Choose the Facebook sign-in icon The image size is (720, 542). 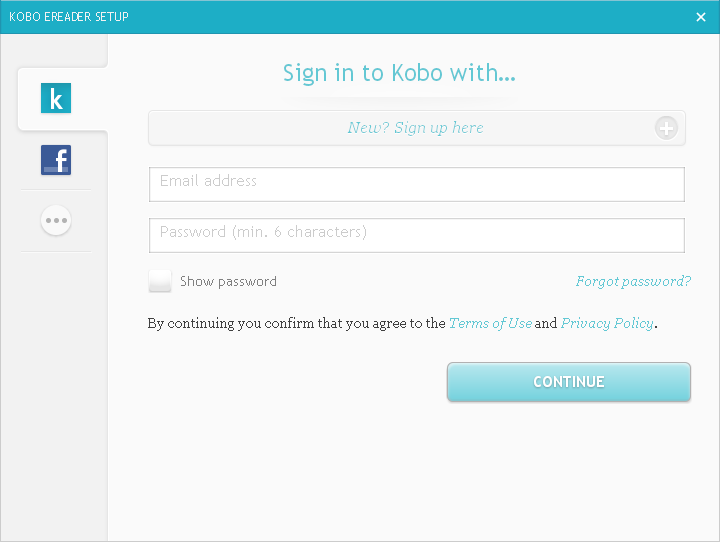56,160
